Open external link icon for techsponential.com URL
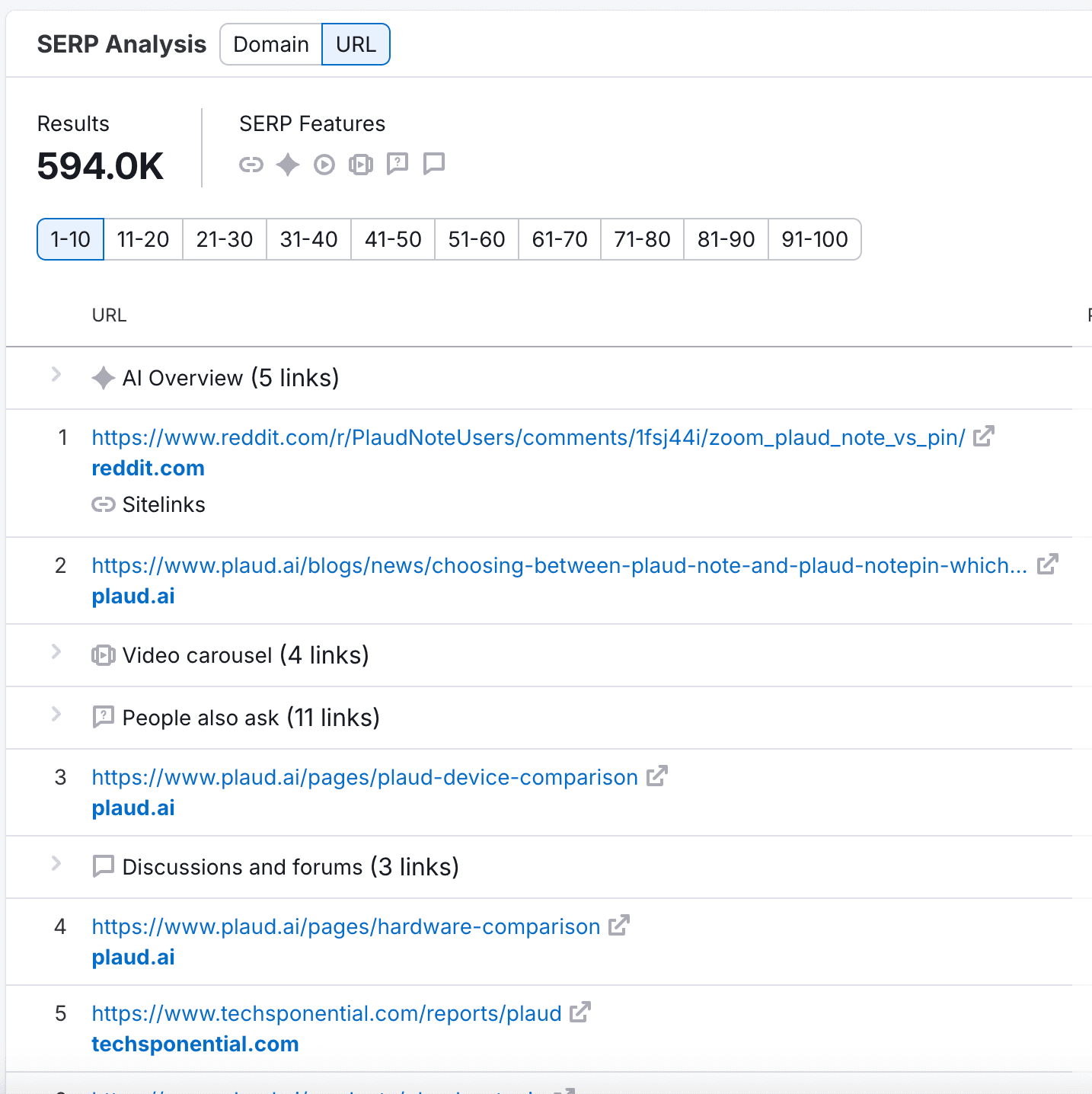Viewport: 1092px width, 1094px height. pos(580,1012)
